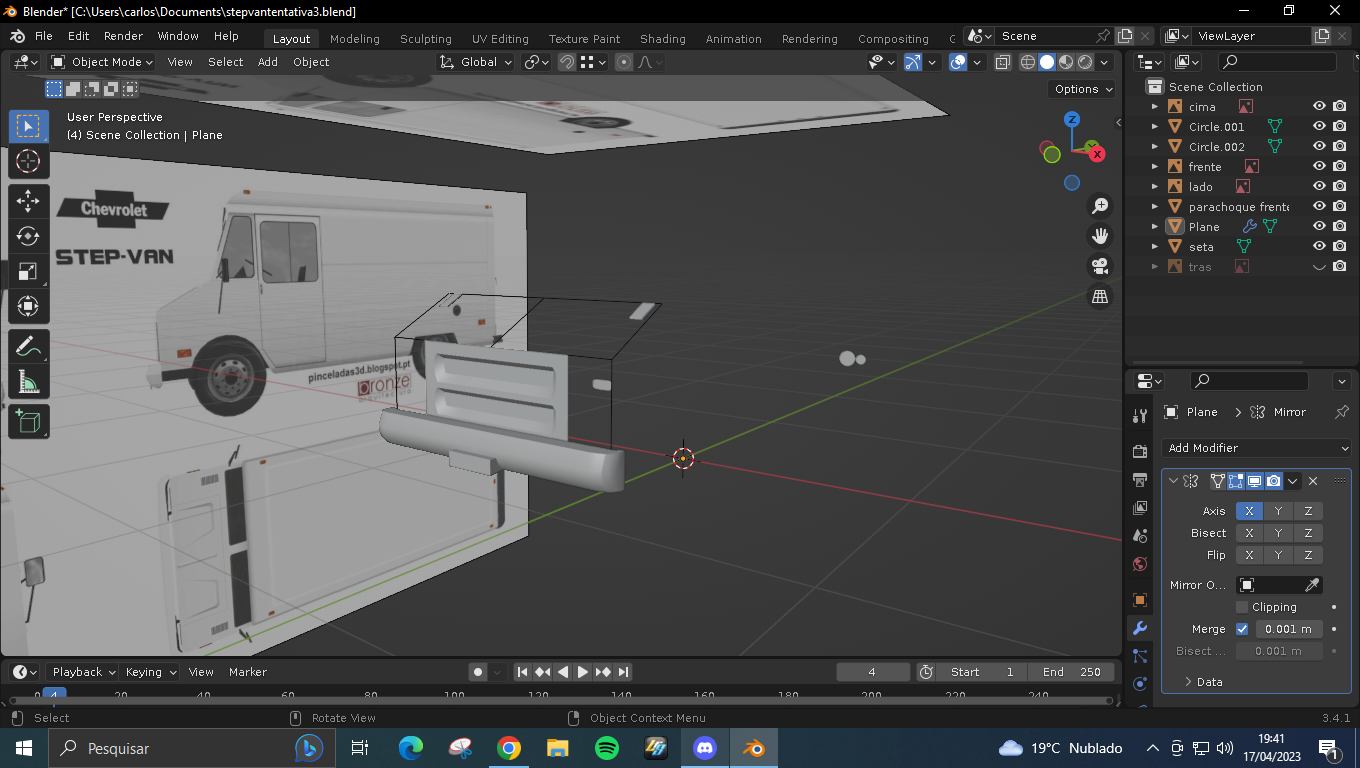Open the Keying dropdown in the timeline
The width and height of the screenshot is (1360, 768).
point(151,672)
